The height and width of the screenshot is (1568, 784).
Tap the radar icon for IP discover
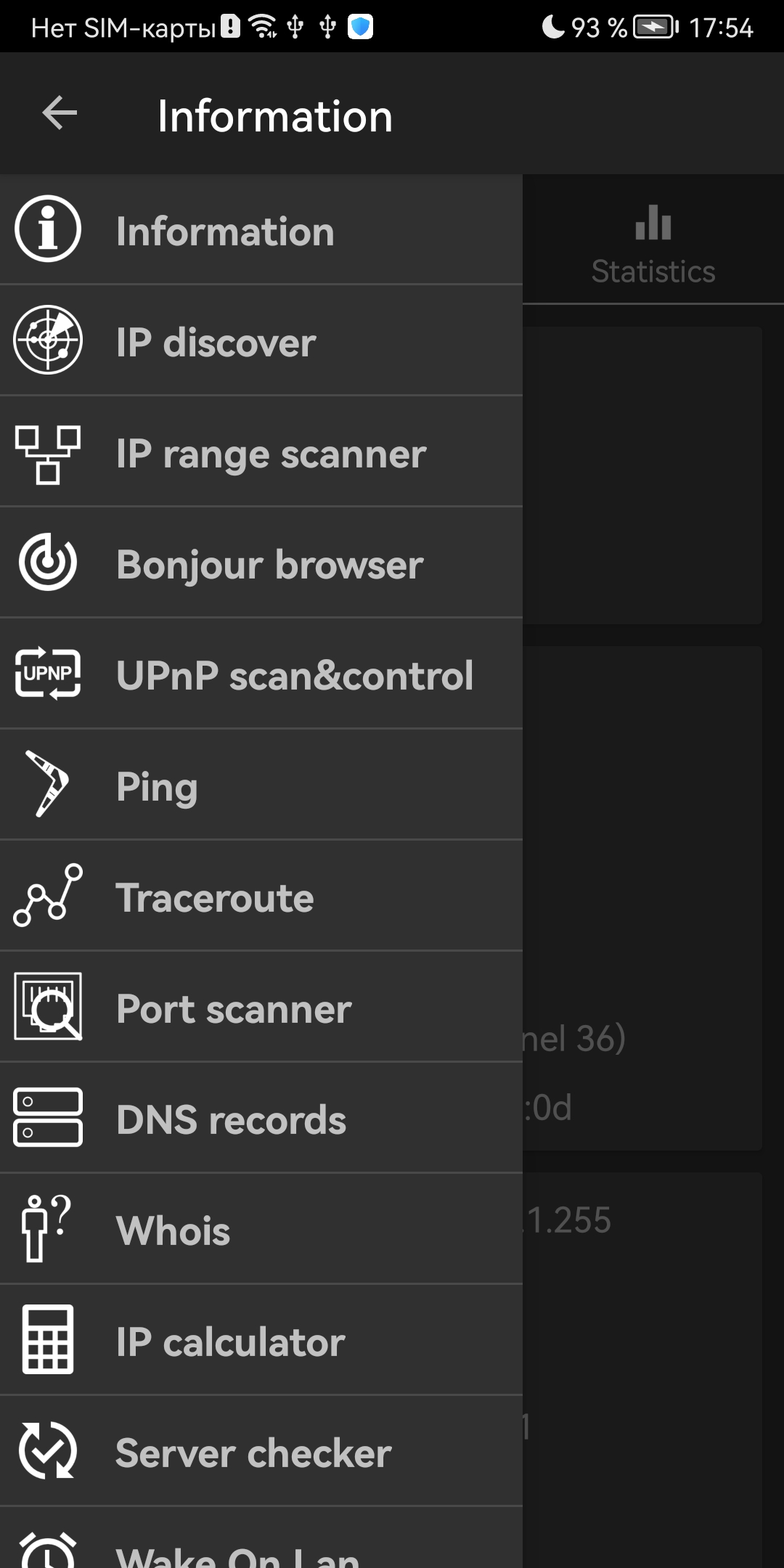point(48,340)
